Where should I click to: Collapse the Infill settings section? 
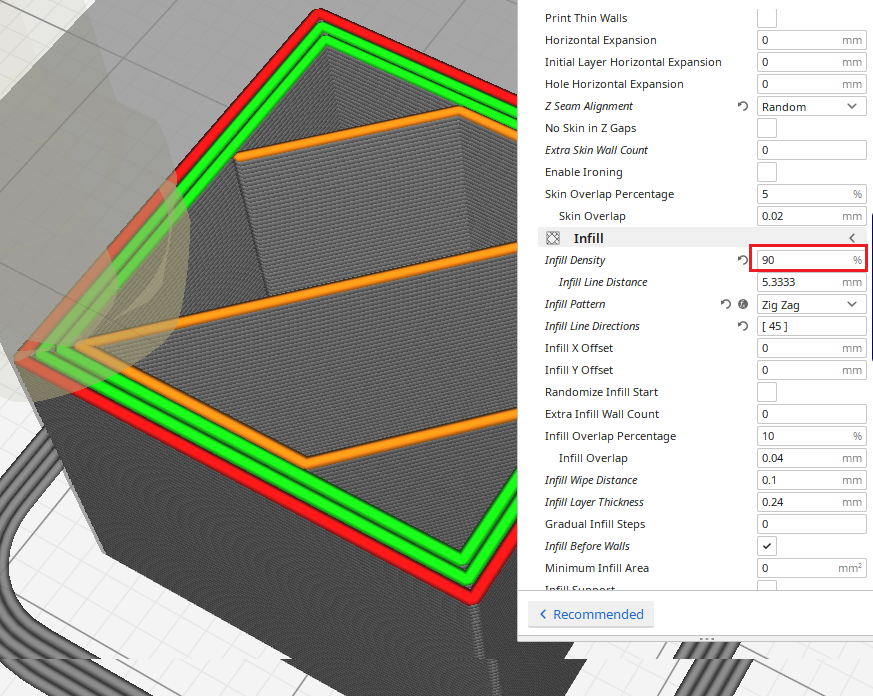(852, 238)
